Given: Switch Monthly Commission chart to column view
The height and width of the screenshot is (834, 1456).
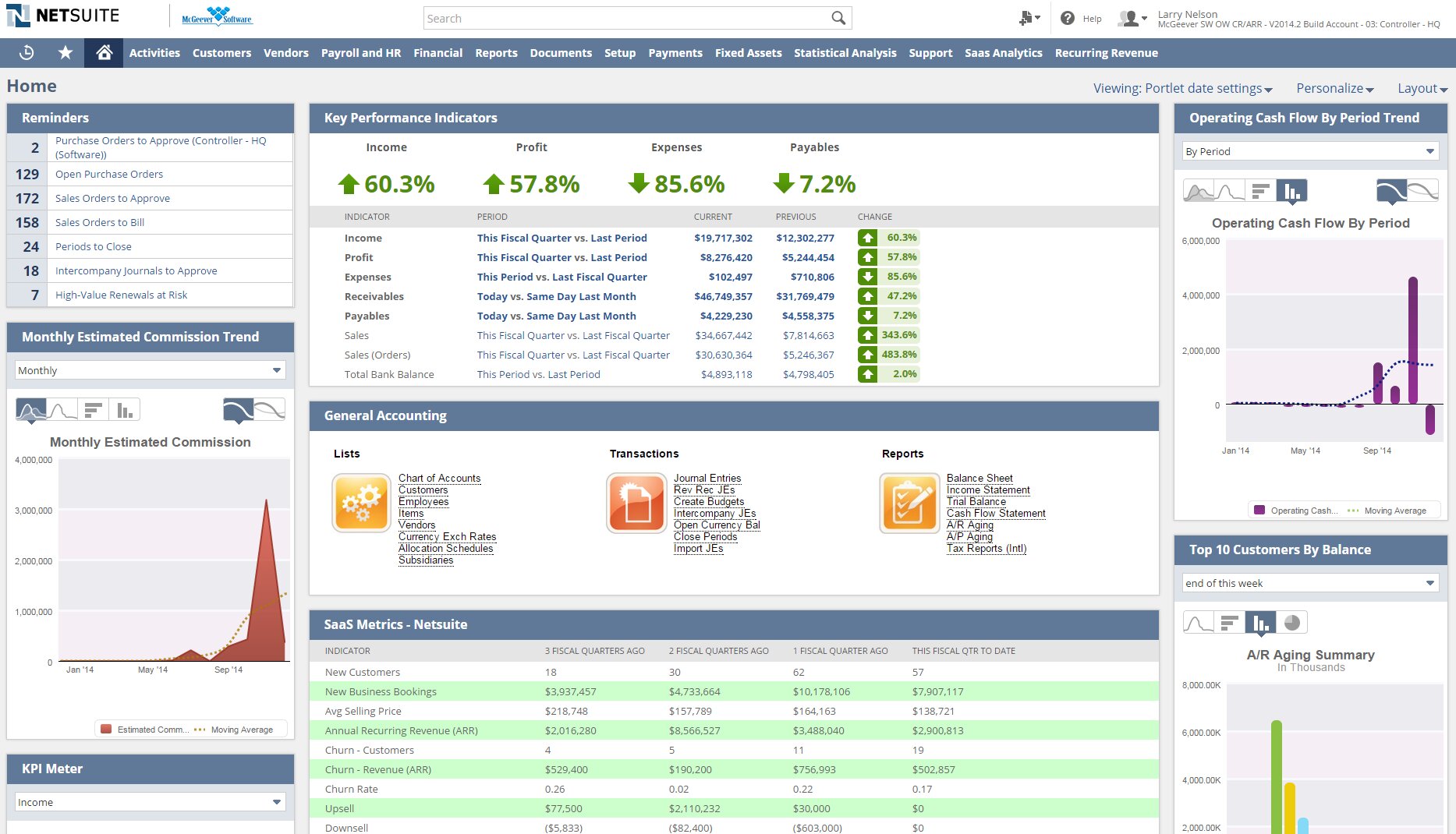Looking at the screenshot, I should pos(125,410).
